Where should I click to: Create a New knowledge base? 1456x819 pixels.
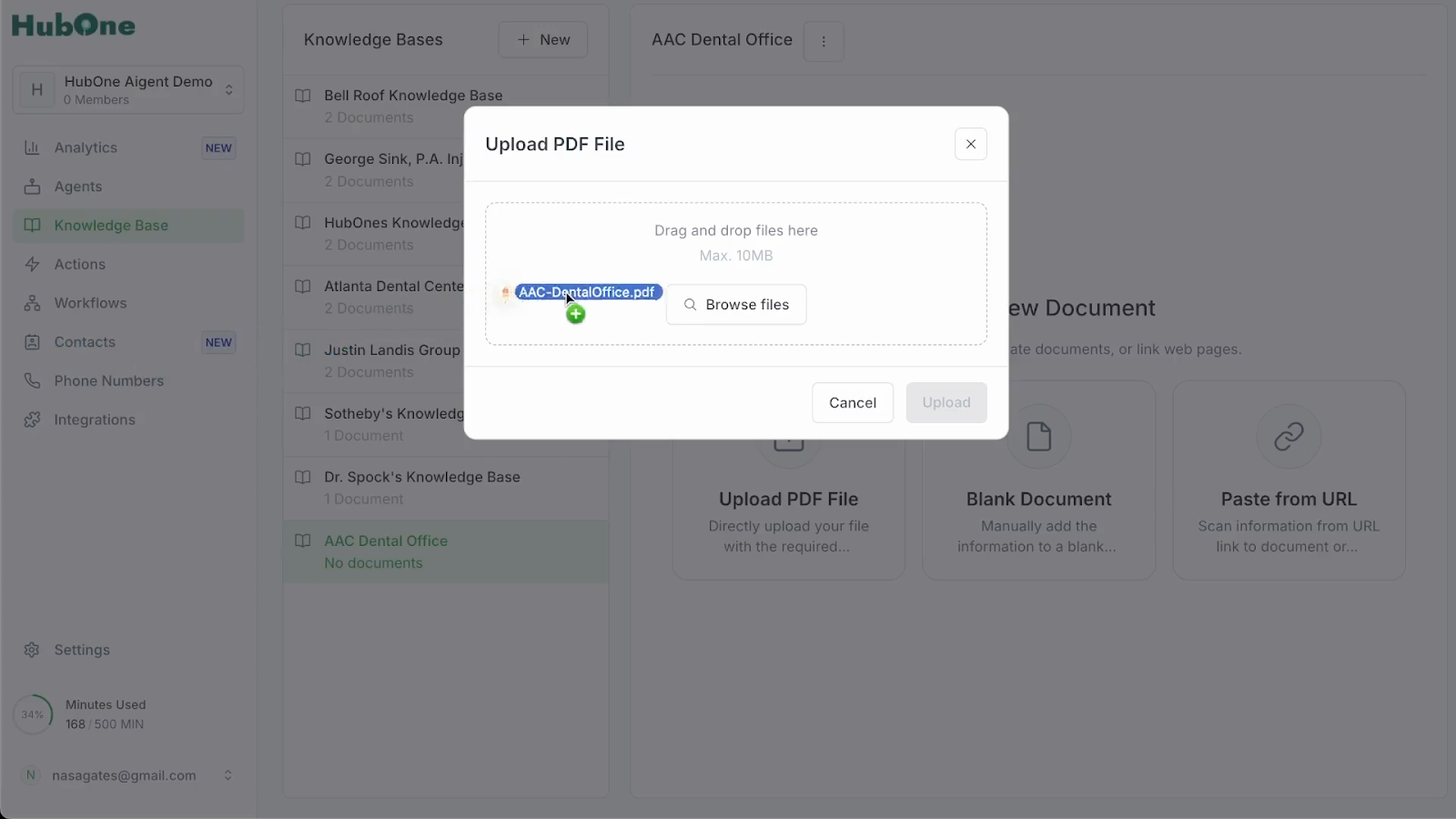click(x=543, y=40)
